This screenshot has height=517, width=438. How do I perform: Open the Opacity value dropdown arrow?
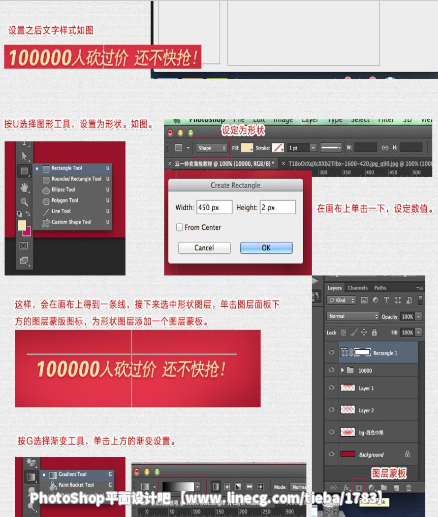coord(419,316)
